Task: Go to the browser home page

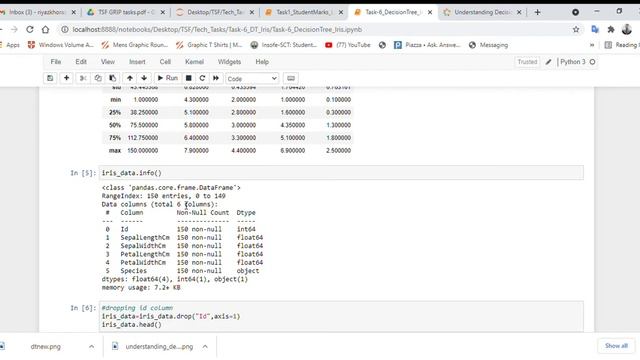Action: point(46,29)
